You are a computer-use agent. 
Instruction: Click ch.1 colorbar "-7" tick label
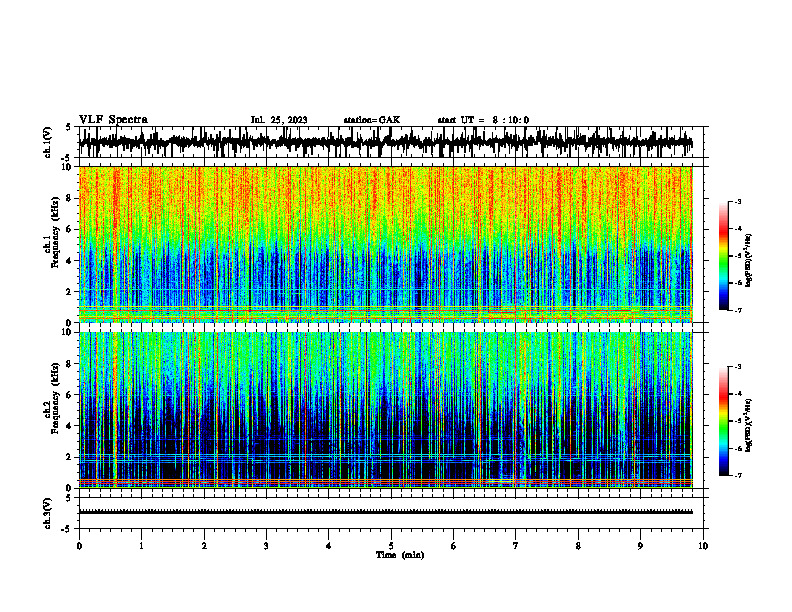tap(738, 310)
